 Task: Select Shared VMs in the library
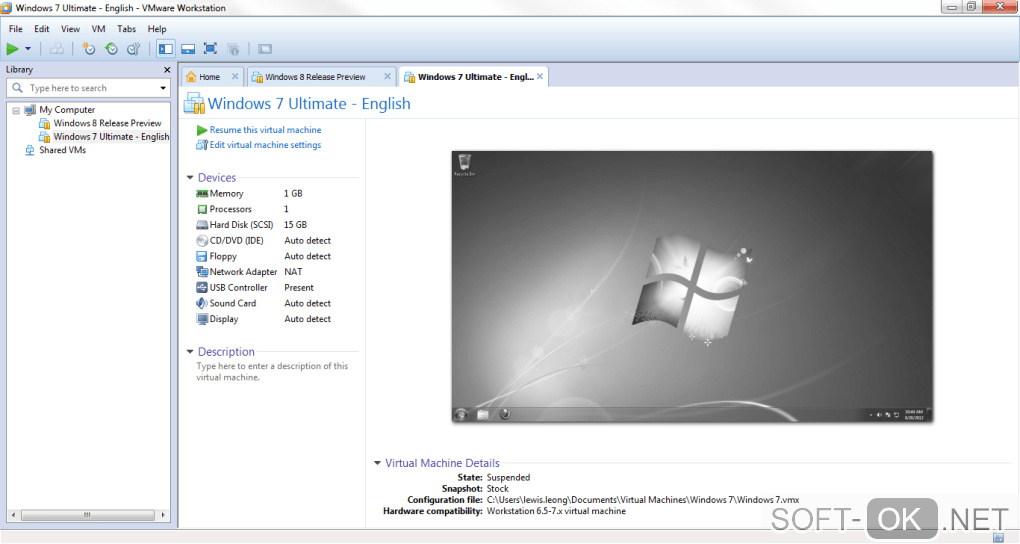click(62, 150)
